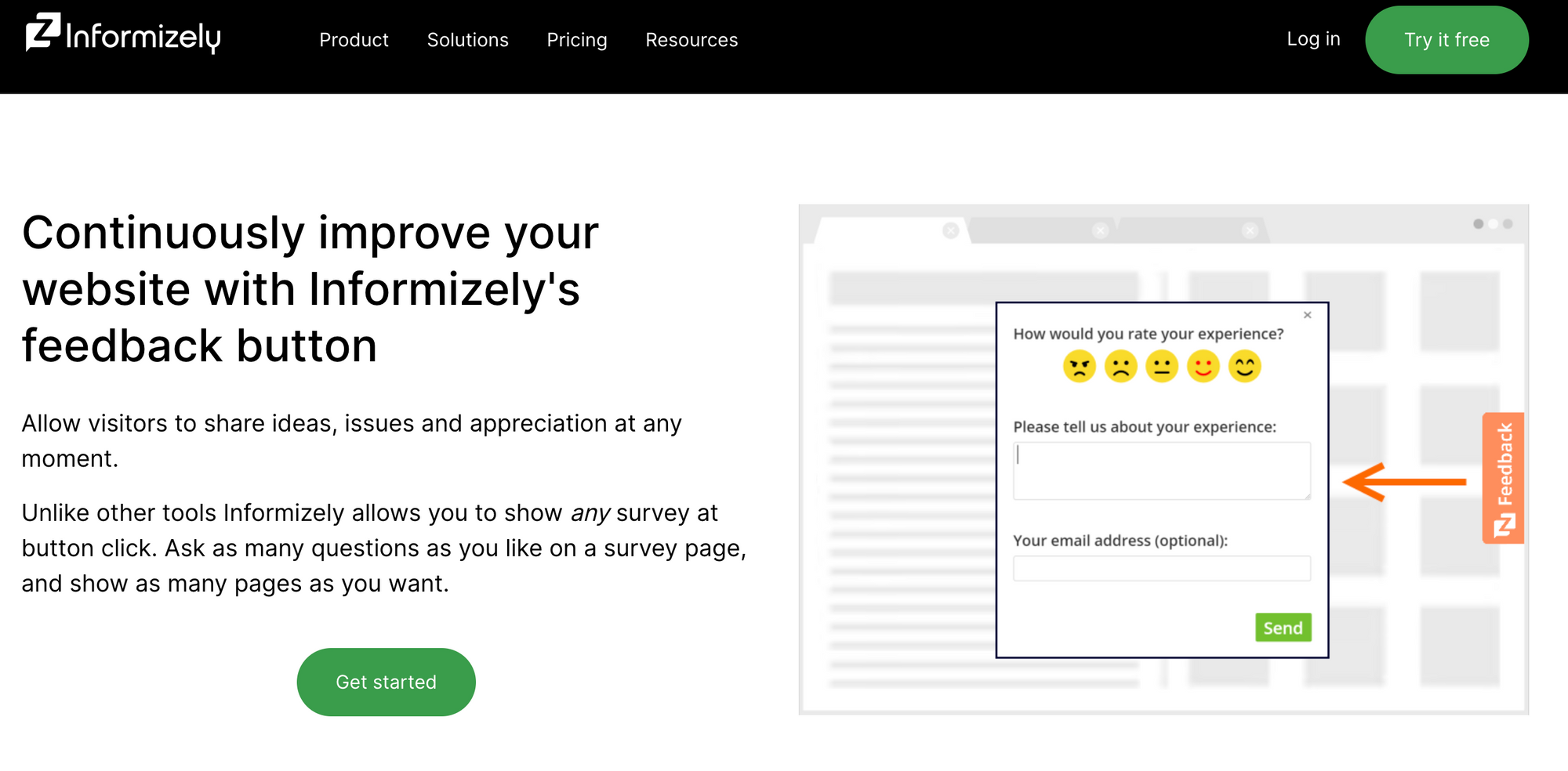
Task: Close the first mock browser tab
Action: 951,230
